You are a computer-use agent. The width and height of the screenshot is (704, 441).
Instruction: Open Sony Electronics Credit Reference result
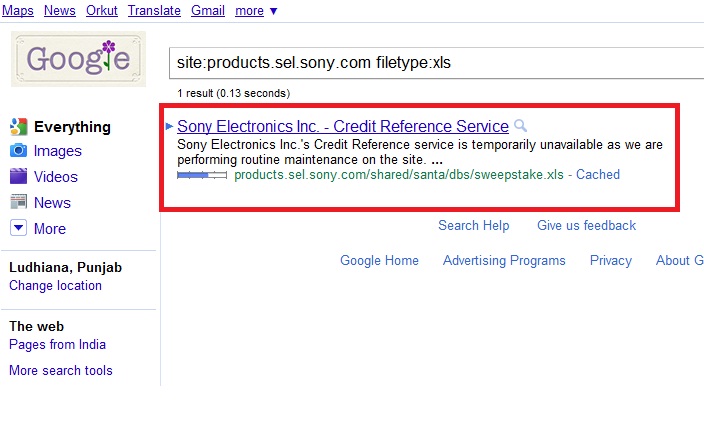click(x=343, y=127)
